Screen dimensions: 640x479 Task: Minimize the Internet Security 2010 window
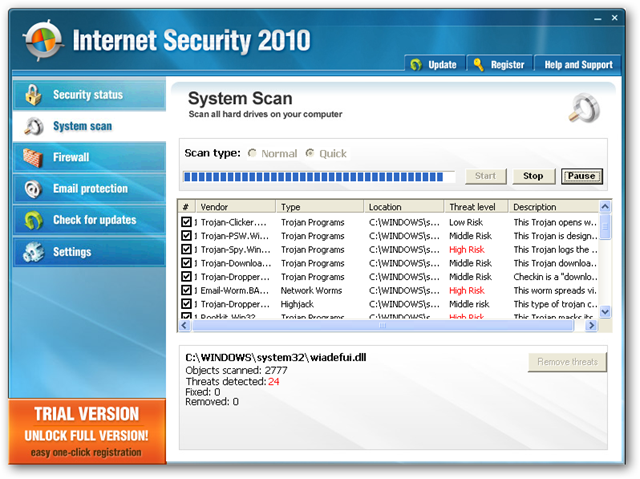click(x=598, y=18)
